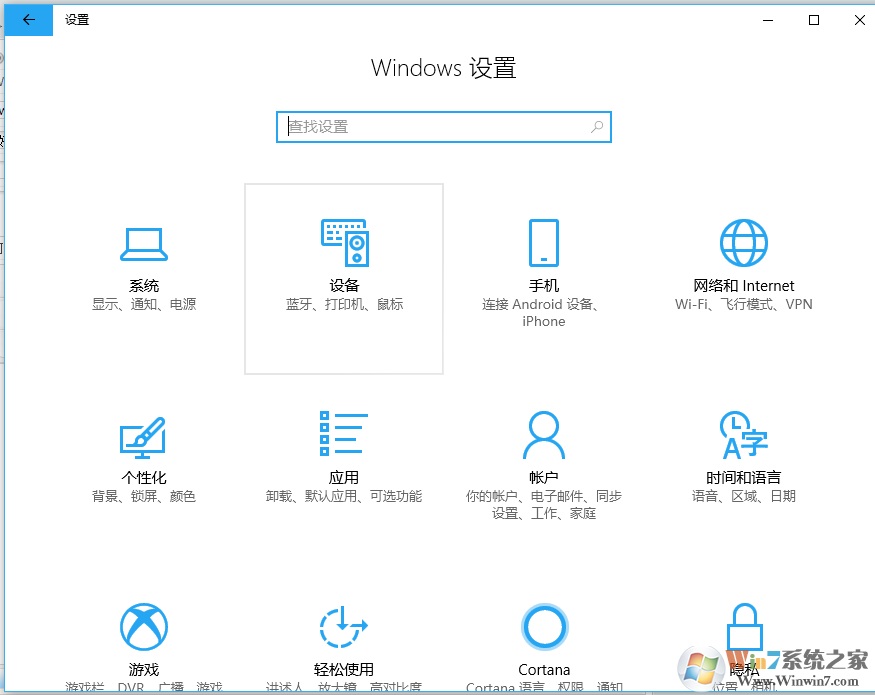Click the 卸载、默认应用、可选功能 description
This screenshot has height=695, width=875.
click(x=344, y=496)
